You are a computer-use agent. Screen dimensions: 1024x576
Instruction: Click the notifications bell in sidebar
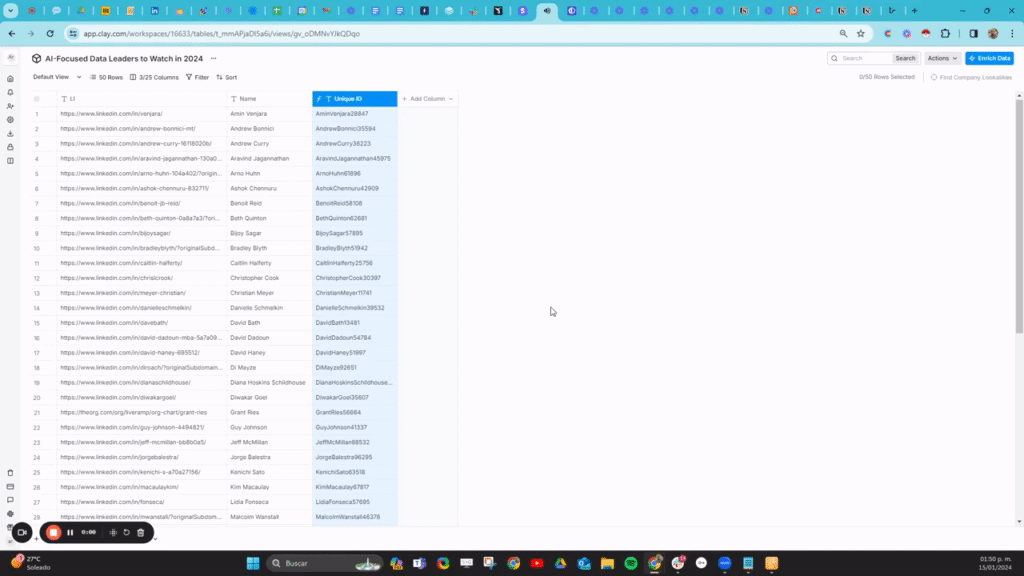click(10, 92)
